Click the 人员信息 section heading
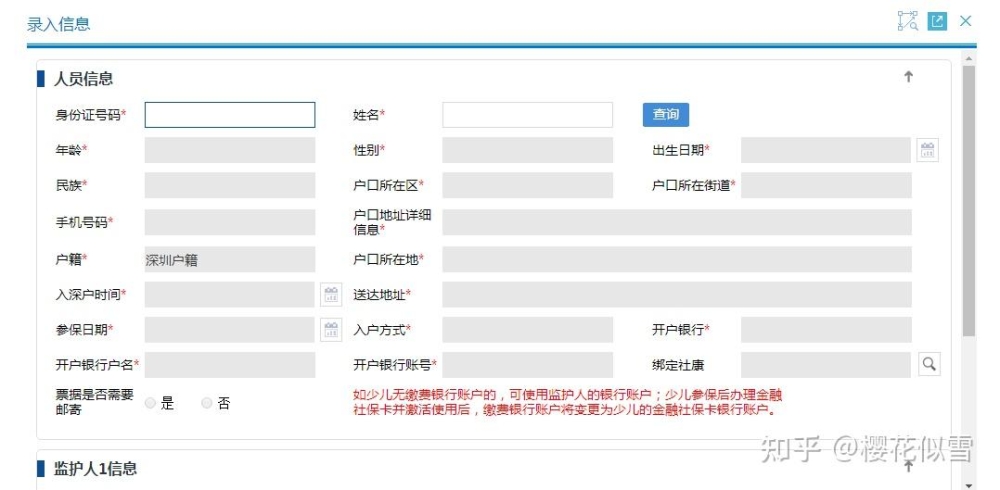This screenshot has height=490, width=1000. click(84, 78)
